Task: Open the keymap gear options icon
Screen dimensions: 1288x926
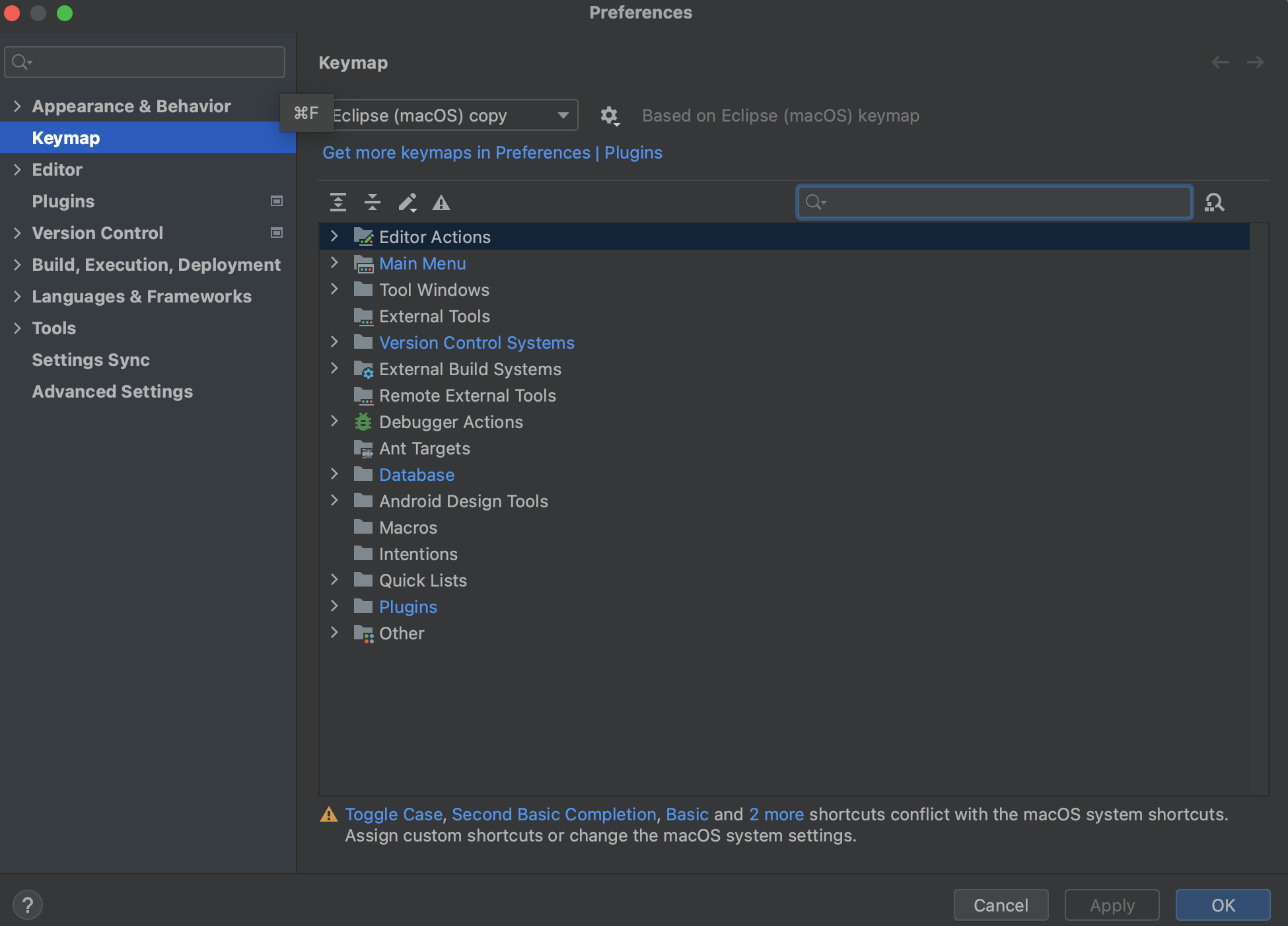Action: [x=609, y=116]
